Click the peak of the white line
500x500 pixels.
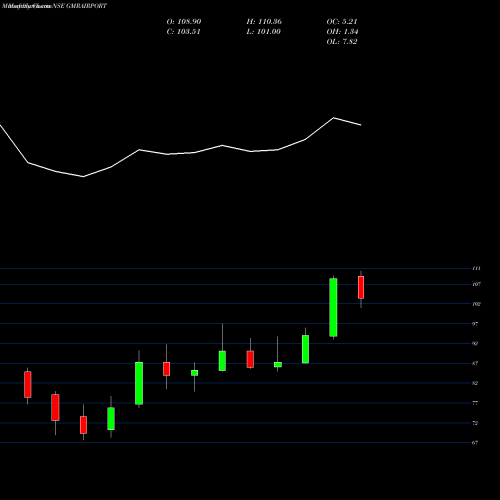(334, 118)
